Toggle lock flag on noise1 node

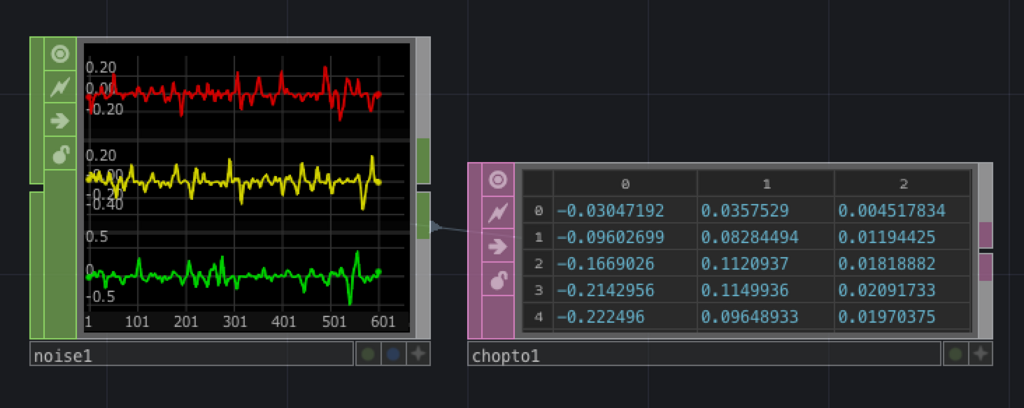point(60,153)
